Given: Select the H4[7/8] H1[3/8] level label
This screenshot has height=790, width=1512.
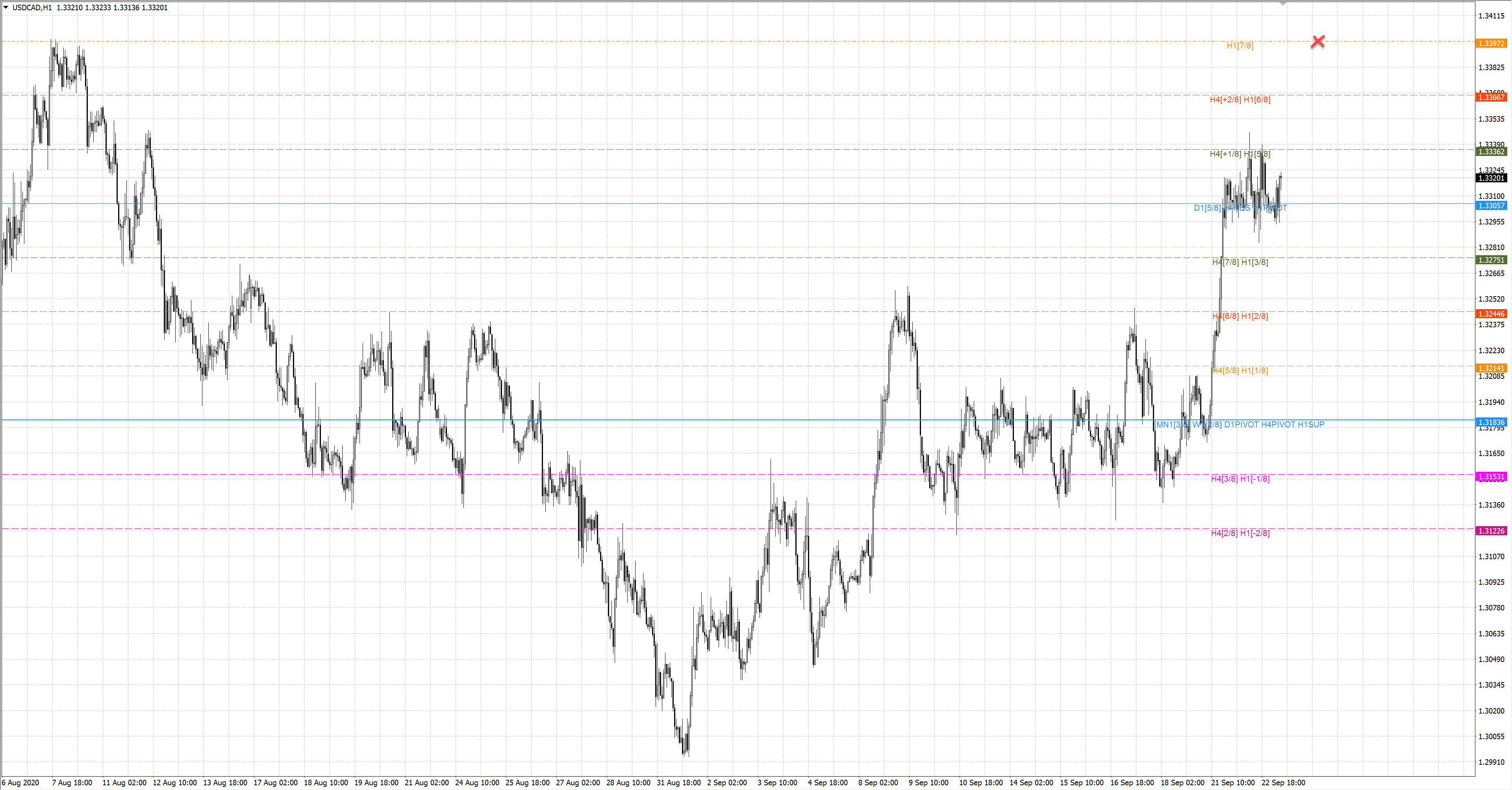Looking at the screenshot, I should [x=1240, y=262].
